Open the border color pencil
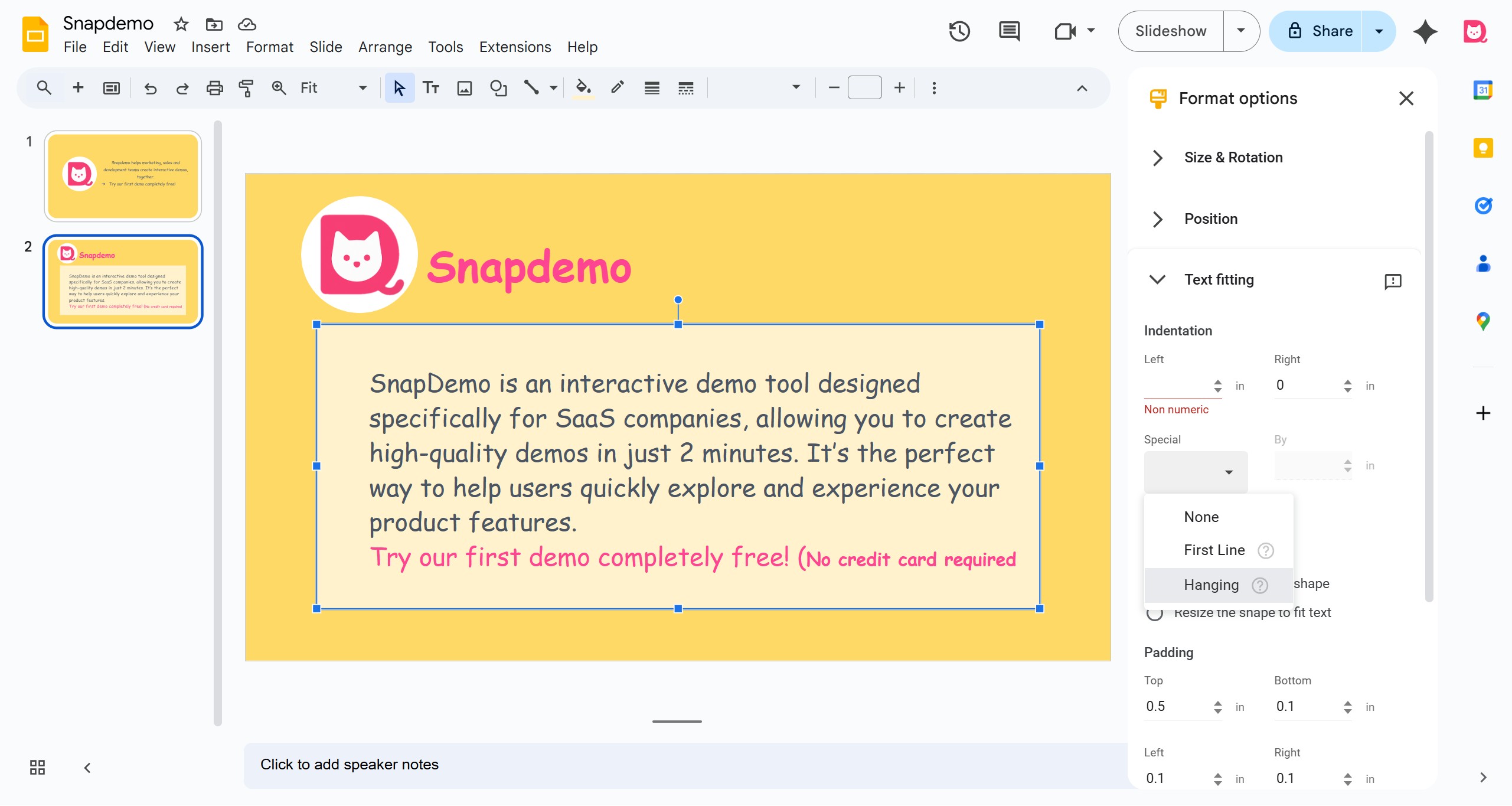The width and height of the screenshot is (1512, 806). [617, 88]
